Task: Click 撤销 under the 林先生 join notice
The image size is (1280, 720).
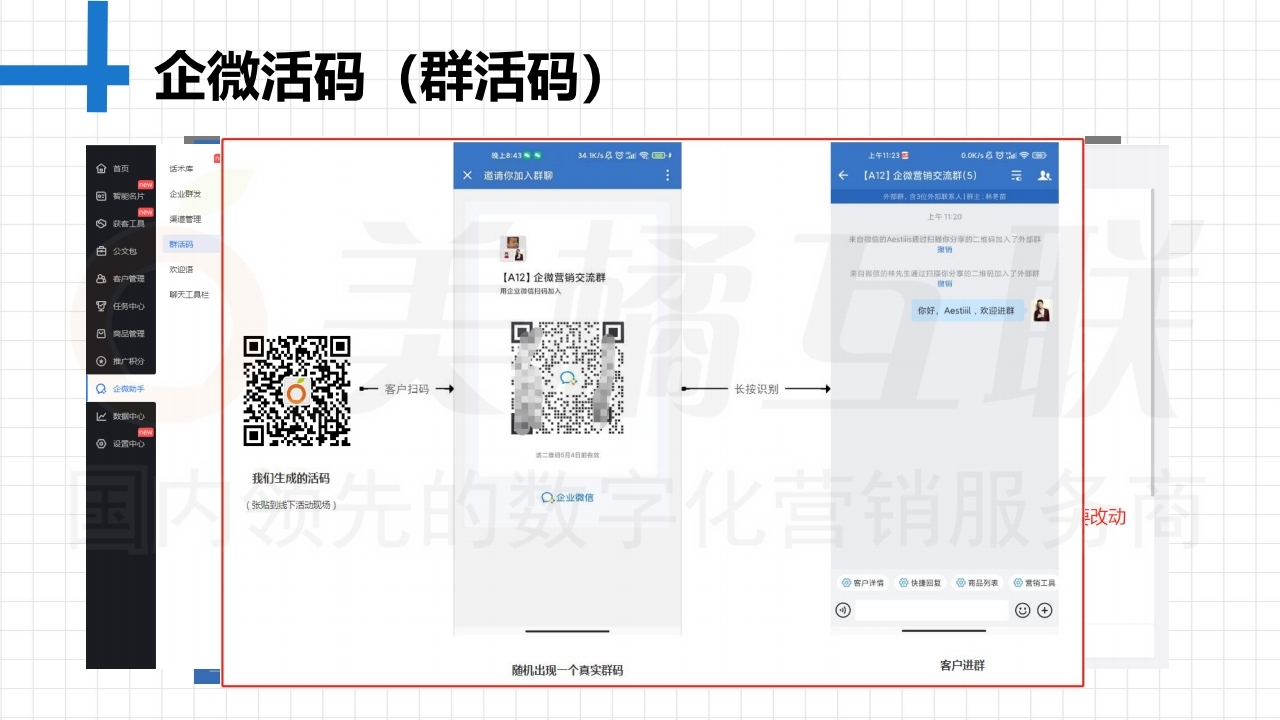Action: (x=945, y=283)
